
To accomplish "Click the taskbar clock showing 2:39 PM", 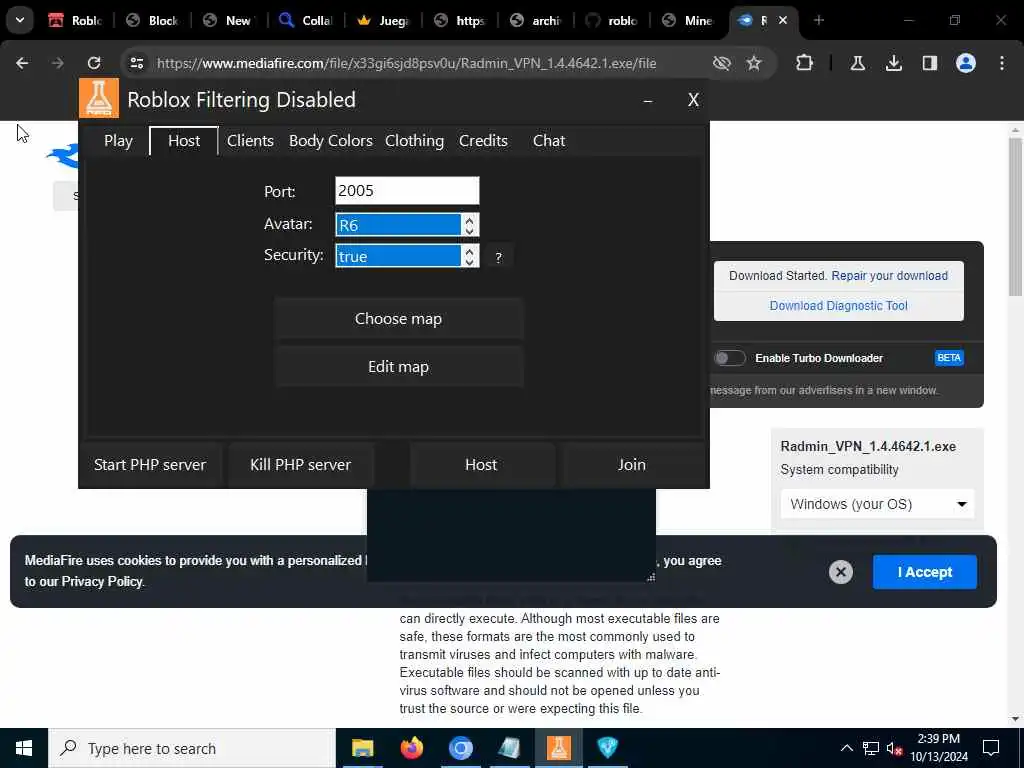I will click(938, 748).
